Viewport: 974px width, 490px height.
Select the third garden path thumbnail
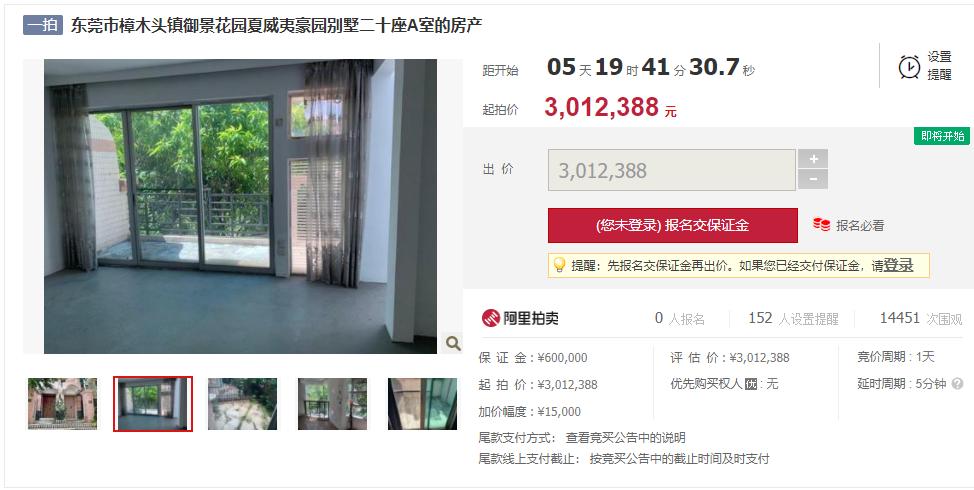pyautogui.click(x=242, y=404)
